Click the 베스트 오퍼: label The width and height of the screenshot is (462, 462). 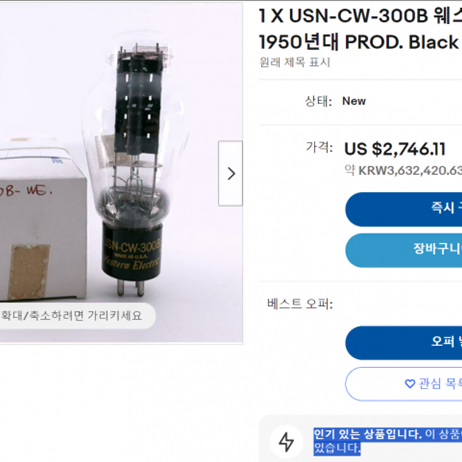click(300, 304)
